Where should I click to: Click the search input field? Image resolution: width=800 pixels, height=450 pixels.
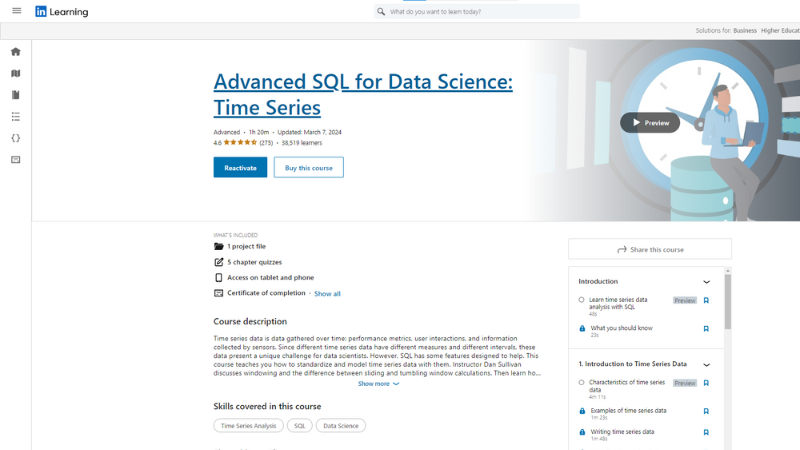477,11
